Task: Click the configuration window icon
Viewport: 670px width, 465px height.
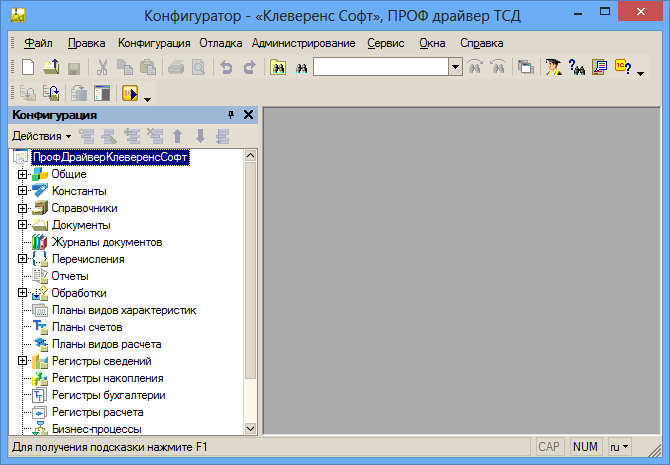Action: click(x=102, y=93)
